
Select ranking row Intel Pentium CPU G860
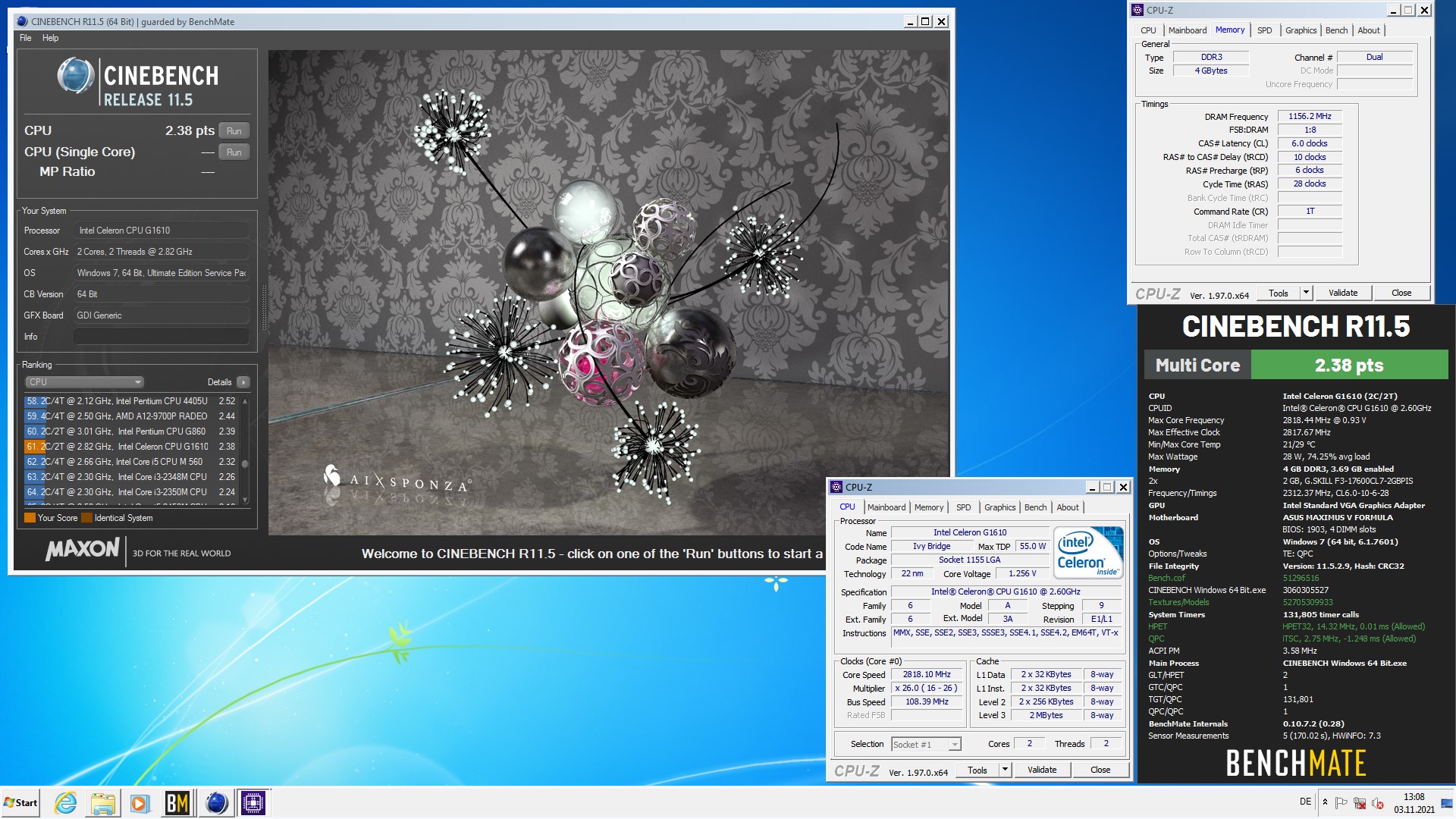(130, 431)
